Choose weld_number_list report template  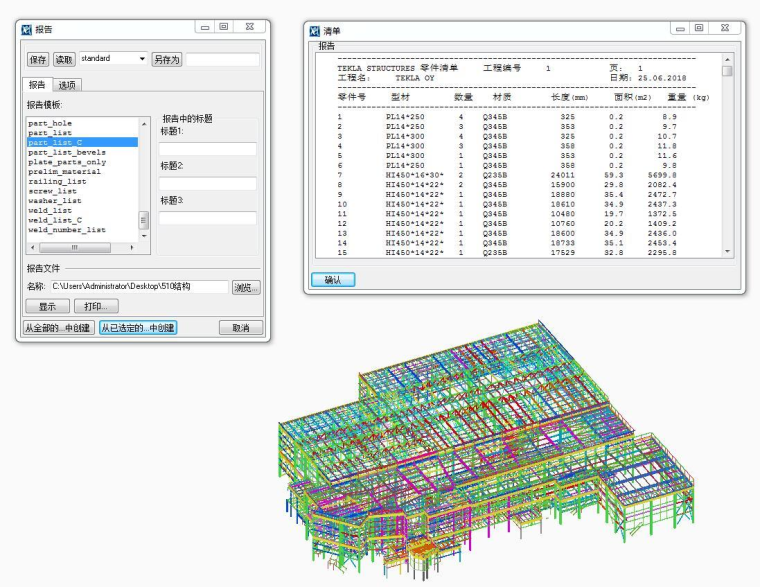click(67, 230)
